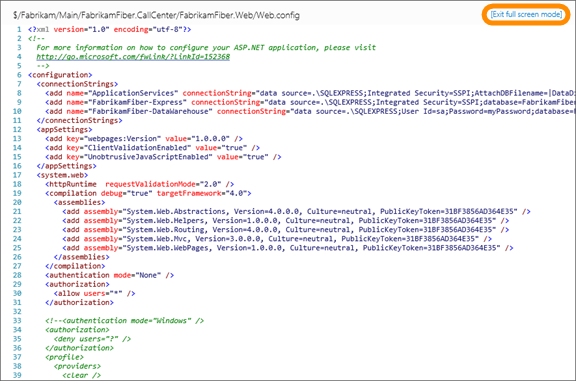The width and height of the screenshot is (576, 381).
Task: Click the Exit full screen mode link
Action: pos(526,14)
